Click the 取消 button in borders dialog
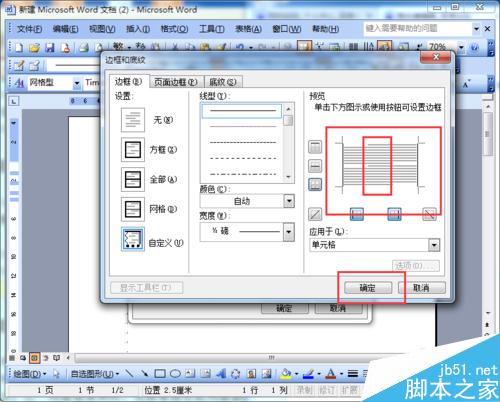The height and width of the screenshot is (402, 500). click(x=421, y=288)
